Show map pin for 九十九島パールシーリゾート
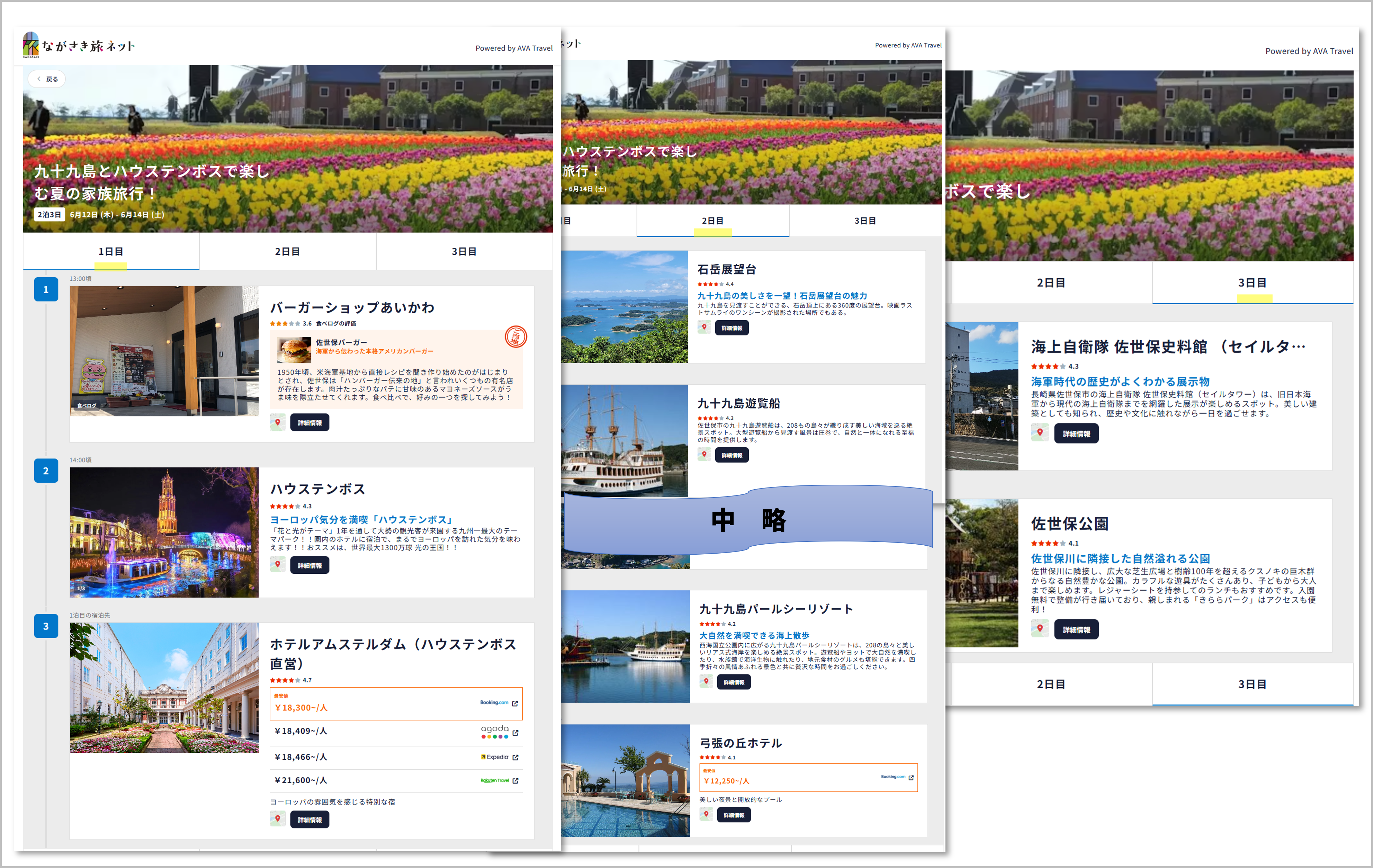 tap(707, 682)
